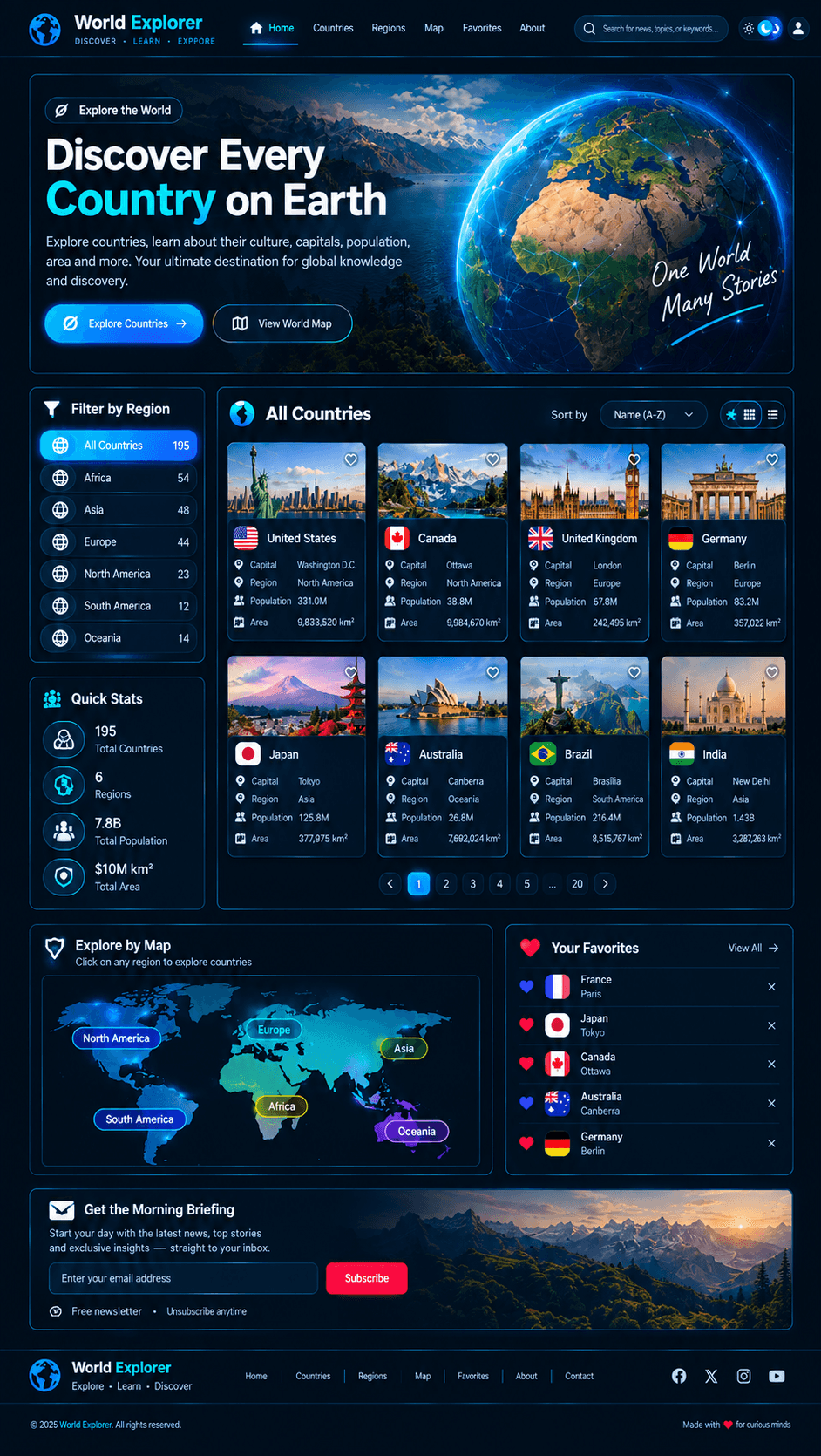Select Africa label on the map
Screen dimensions: 821x1456
(x=282, y=1106)
